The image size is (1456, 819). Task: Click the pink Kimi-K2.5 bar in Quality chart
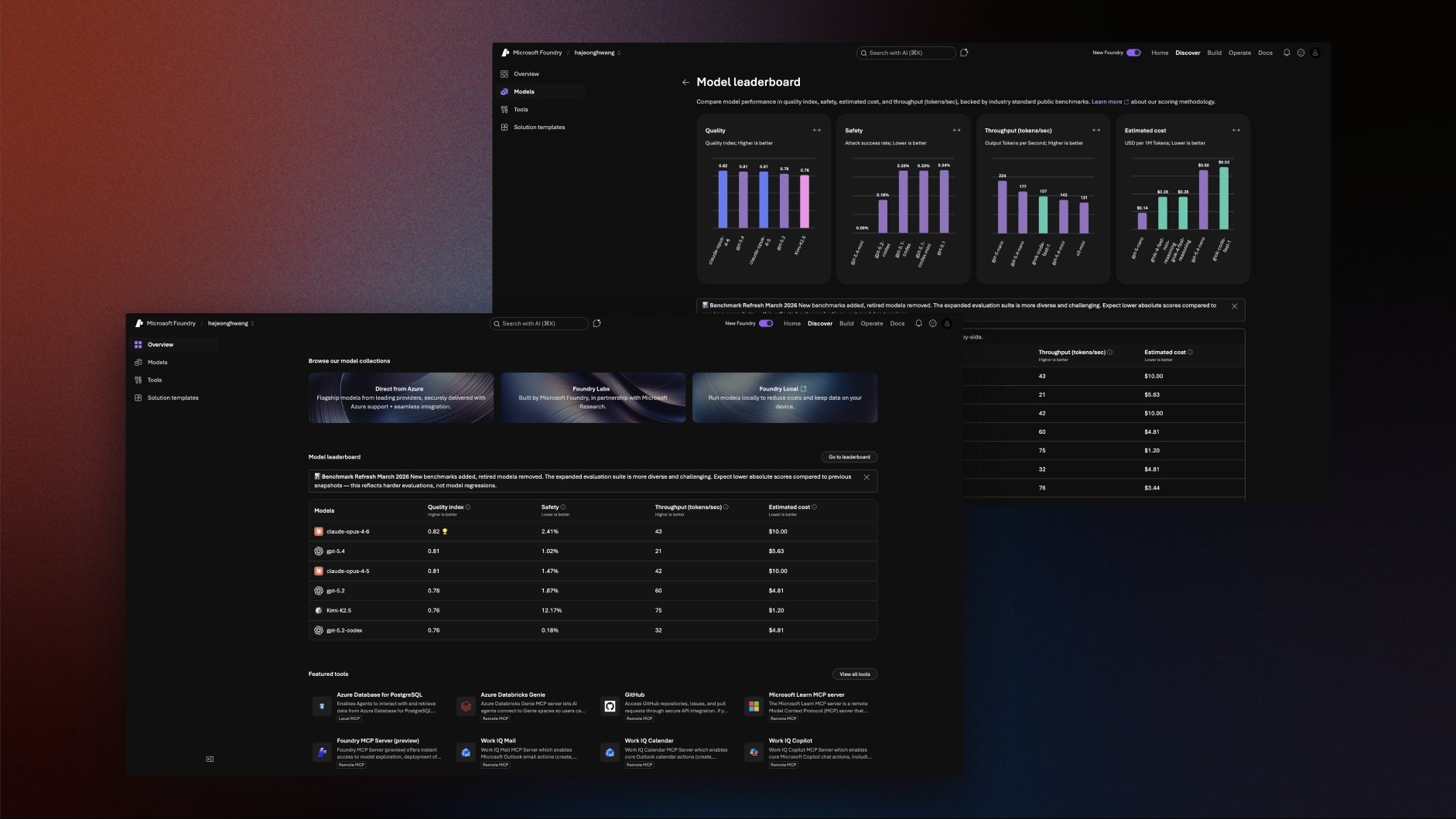[x=805, y=202]
